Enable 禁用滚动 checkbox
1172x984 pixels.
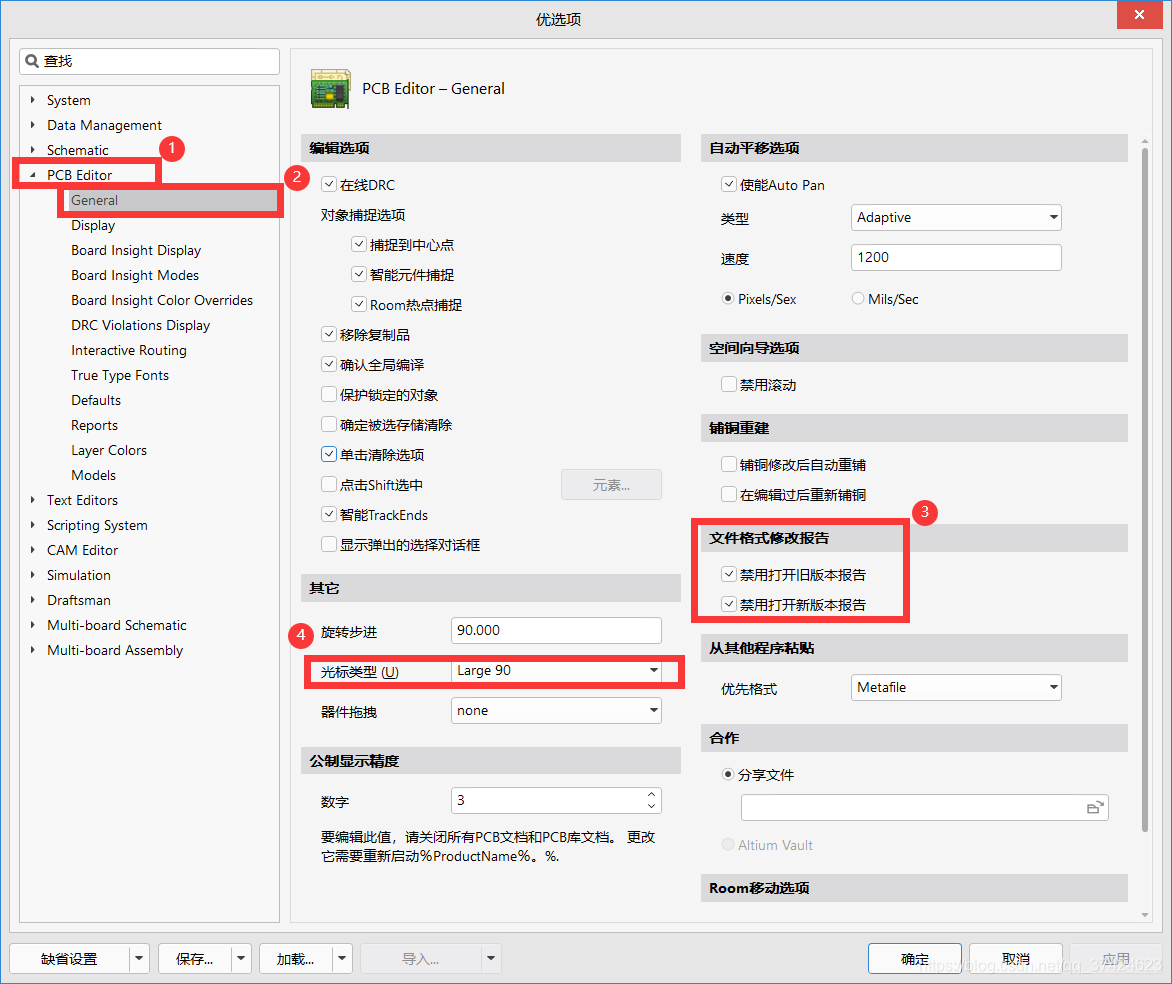(x=729, y=384)
